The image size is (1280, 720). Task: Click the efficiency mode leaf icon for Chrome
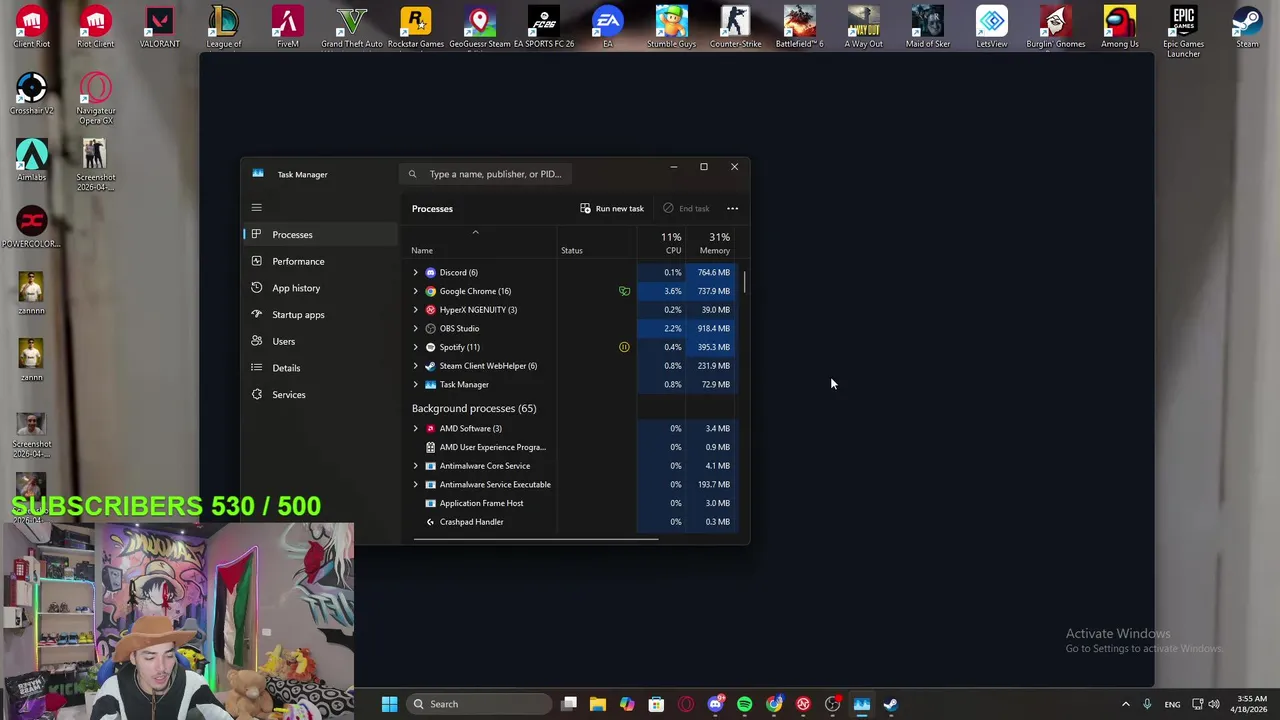pos(624,291)
